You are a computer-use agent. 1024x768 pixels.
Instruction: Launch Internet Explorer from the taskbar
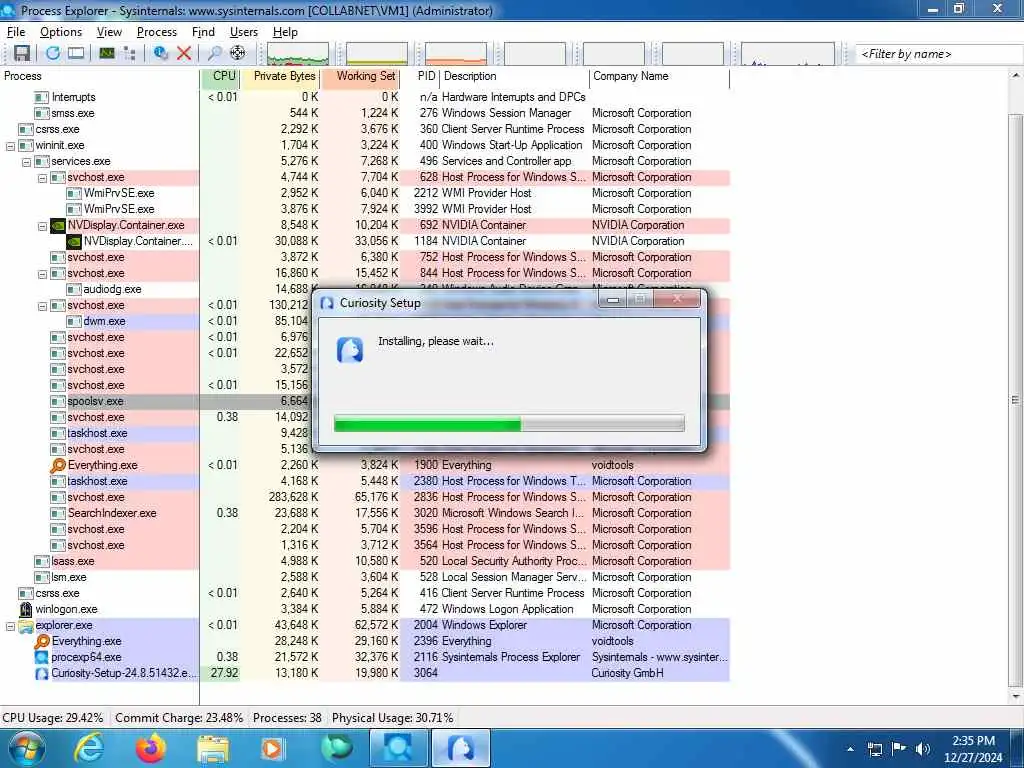click(88, 748)
